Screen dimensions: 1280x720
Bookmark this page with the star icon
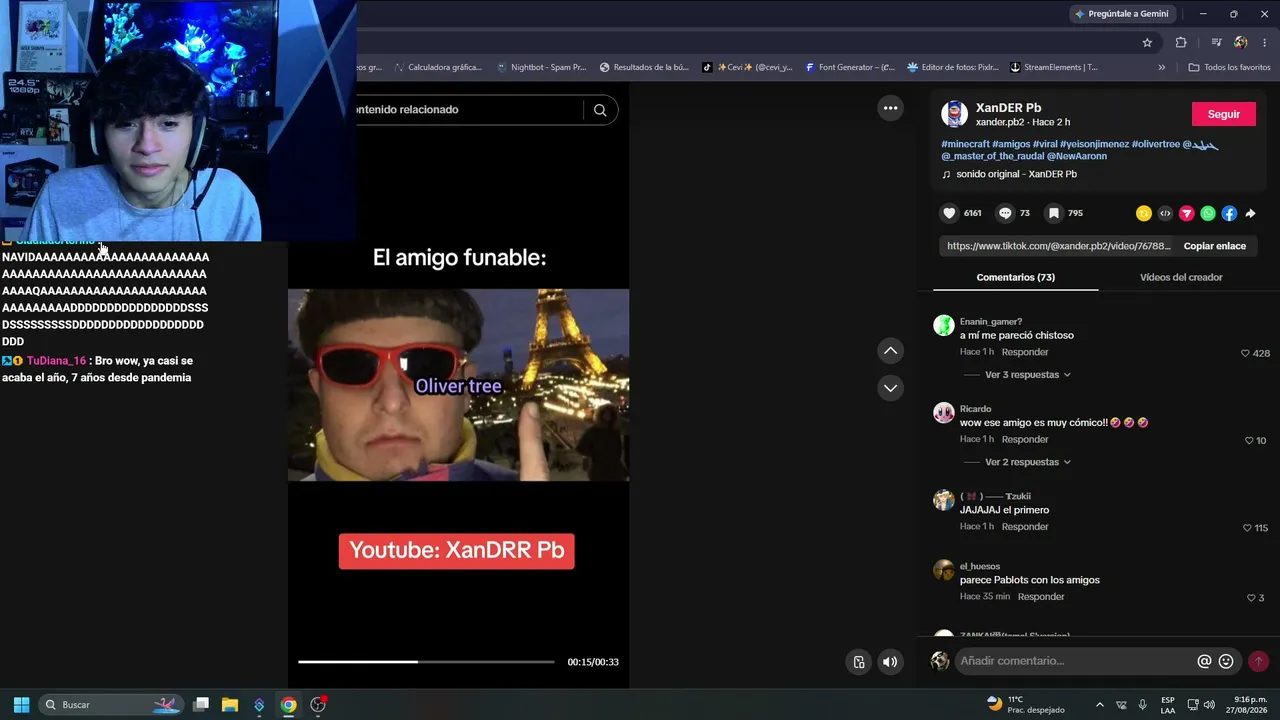coord(1147,43)
